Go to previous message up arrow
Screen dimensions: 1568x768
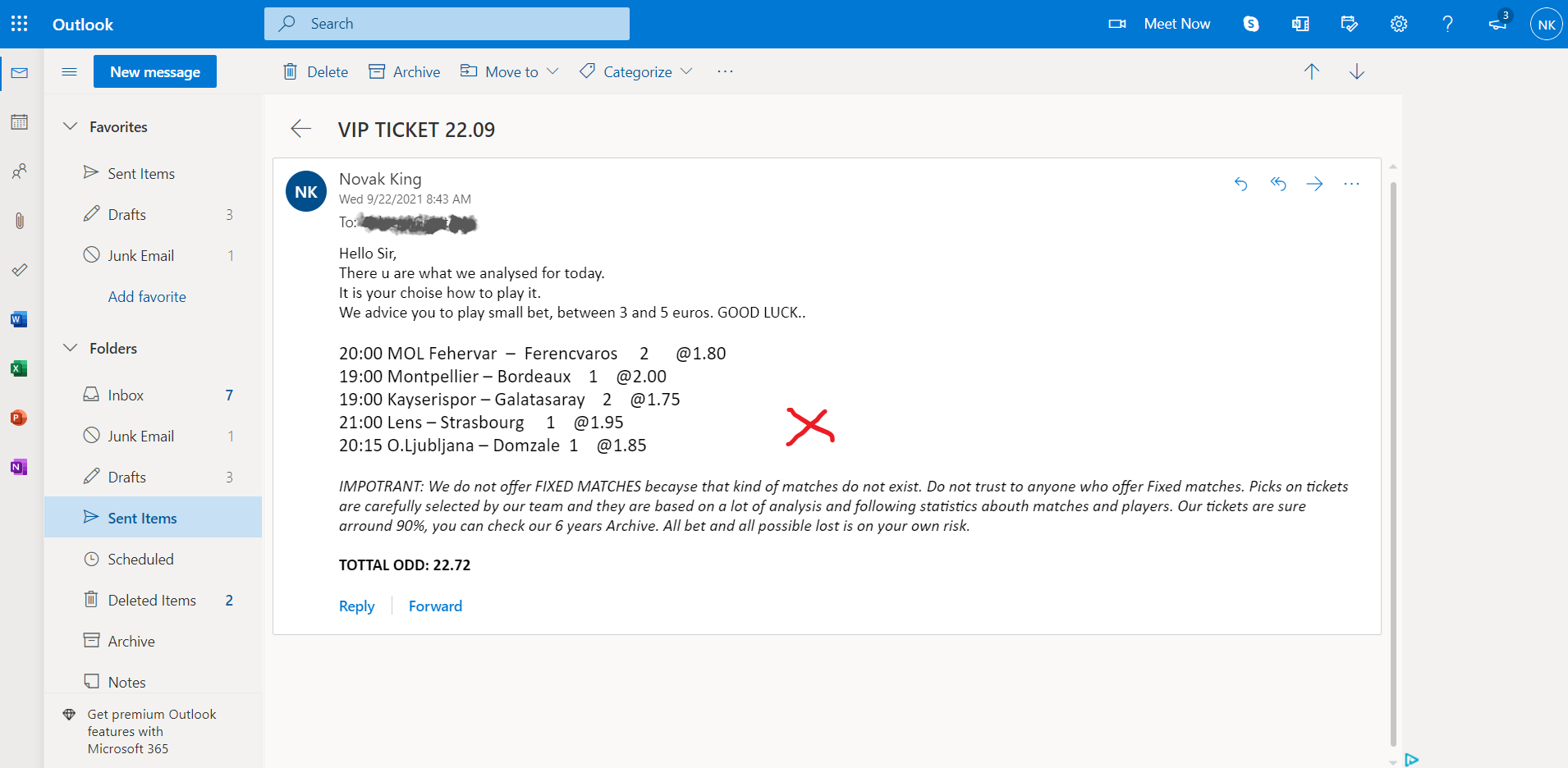[x=1312, y=71]
